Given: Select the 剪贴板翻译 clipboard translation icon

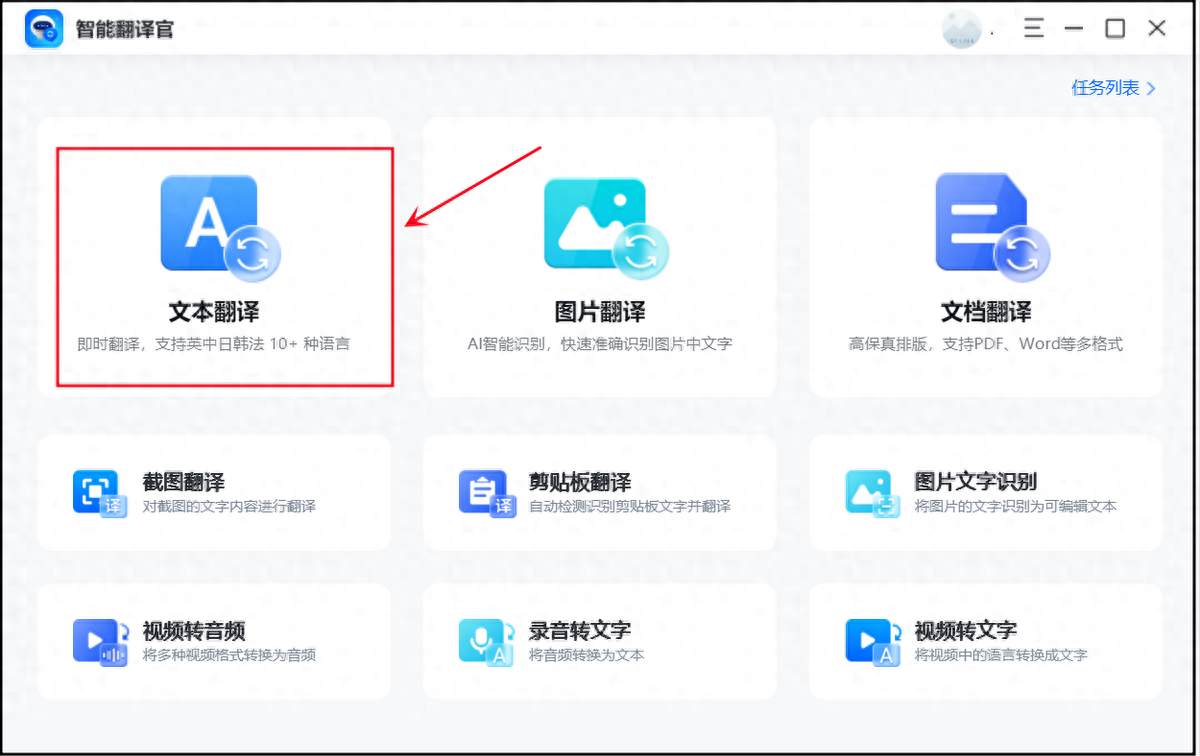Looking at the screenshot, I should point(487,493).
